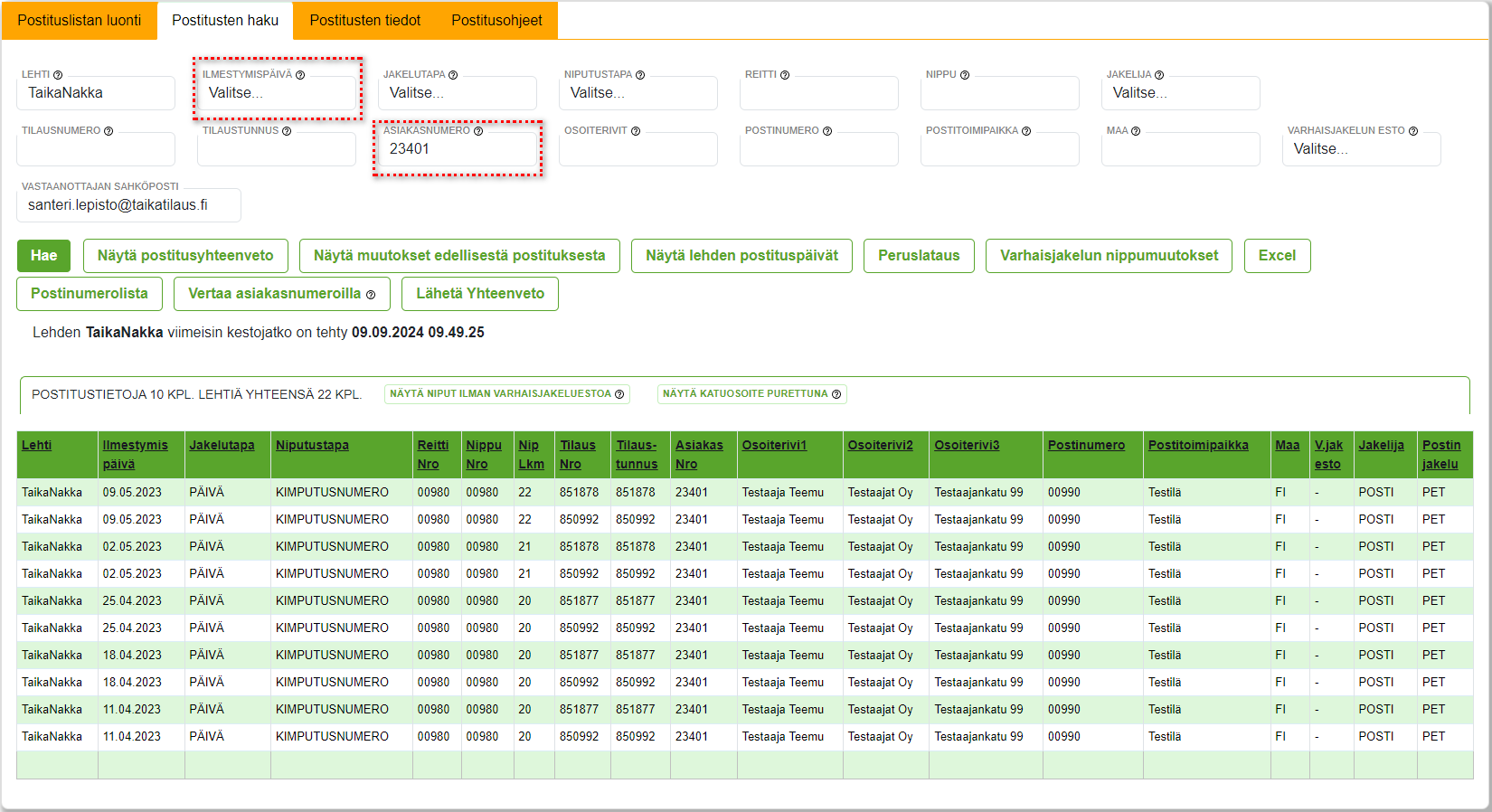
Task: Sort table by Jakelutapa column header
Action: tap(222, 445)
